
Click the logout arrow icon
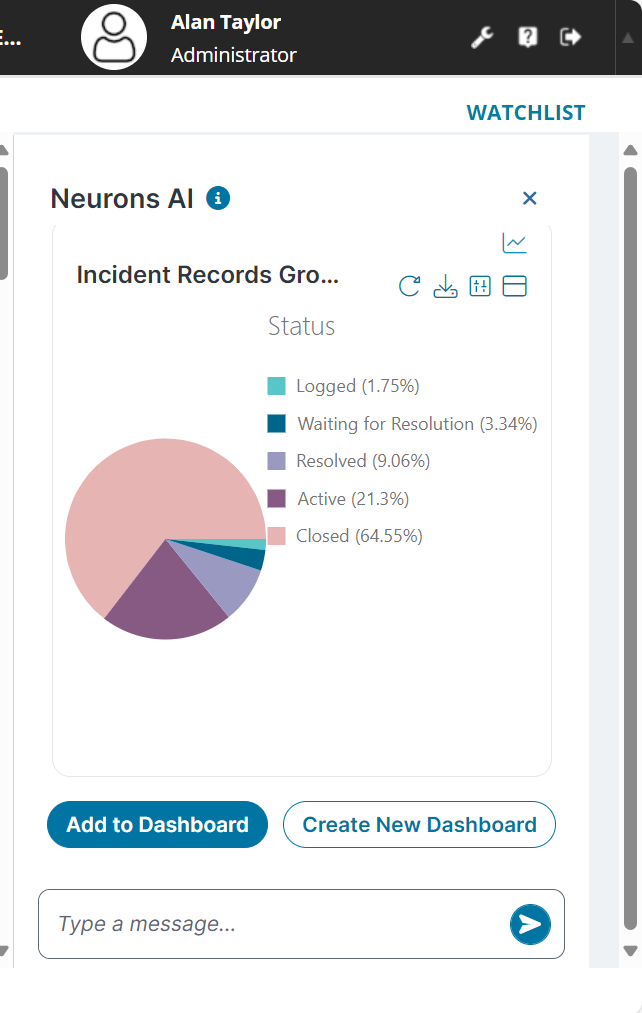(x=570, y=37)
